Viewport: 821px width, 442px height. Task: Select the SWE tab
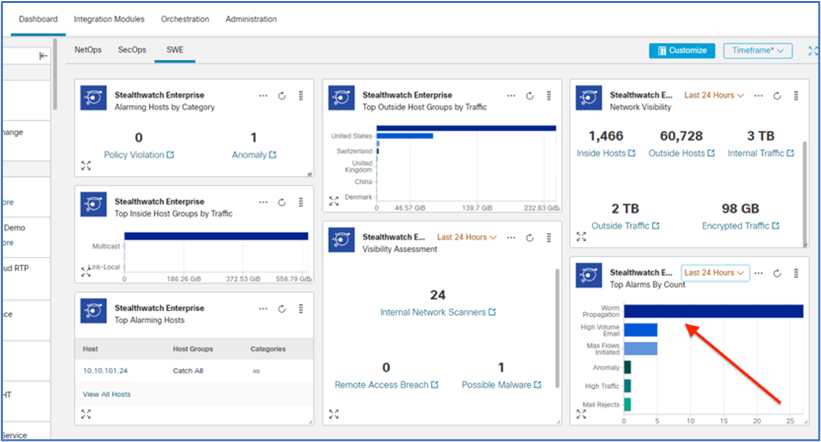pos(175,50)
